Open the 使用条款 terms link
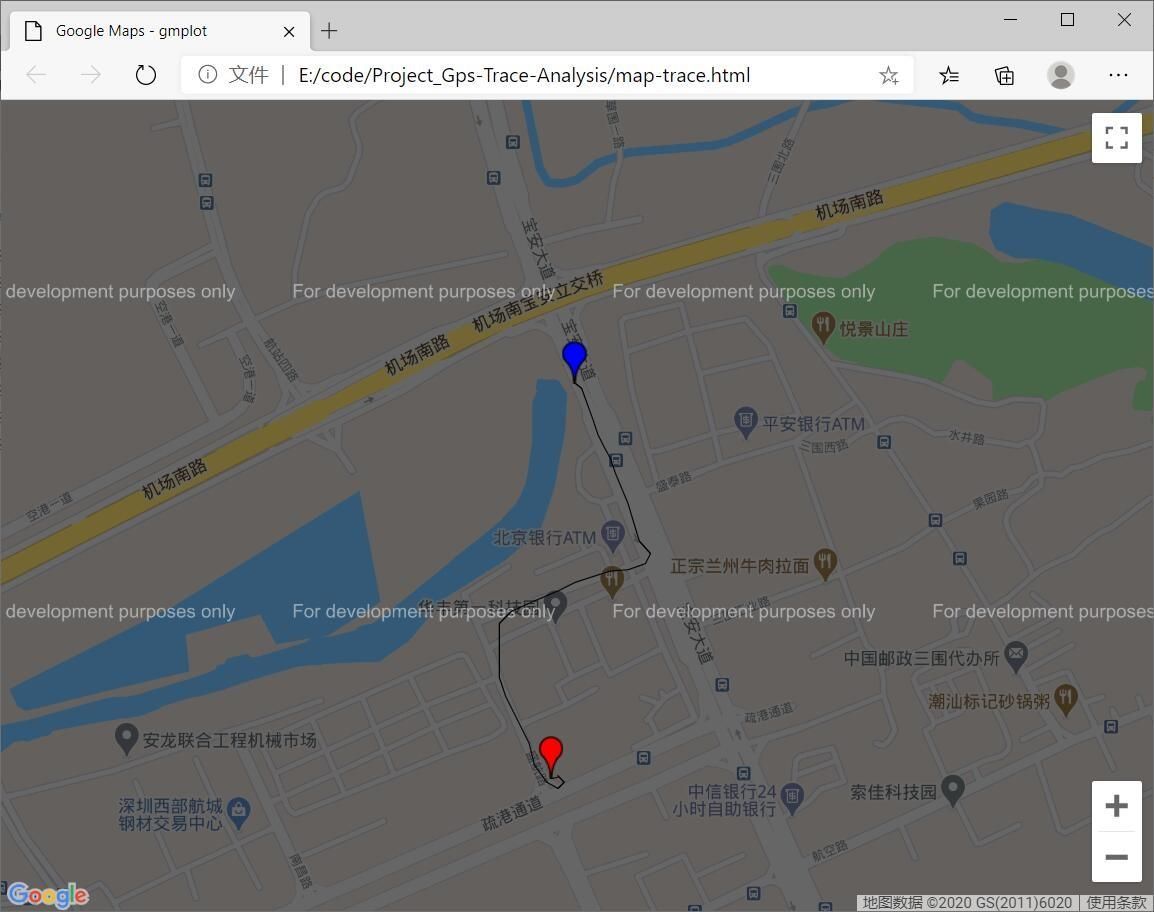The width and height of the screenshot is (1154, 912). pyautogui.click(x=1118, y=901)
